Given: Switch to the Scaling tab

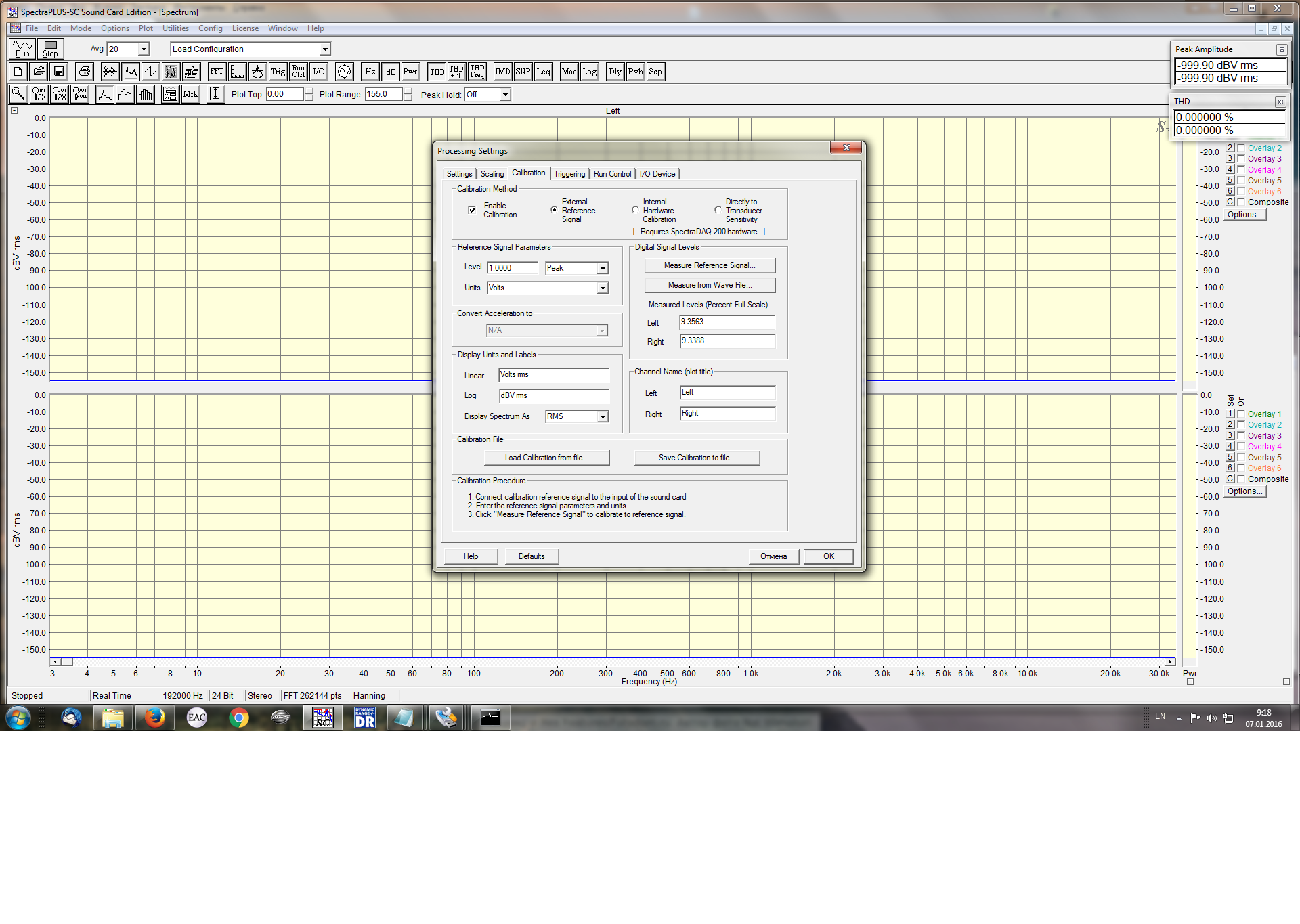Looking at the screenshot, I should click(492, 174).
